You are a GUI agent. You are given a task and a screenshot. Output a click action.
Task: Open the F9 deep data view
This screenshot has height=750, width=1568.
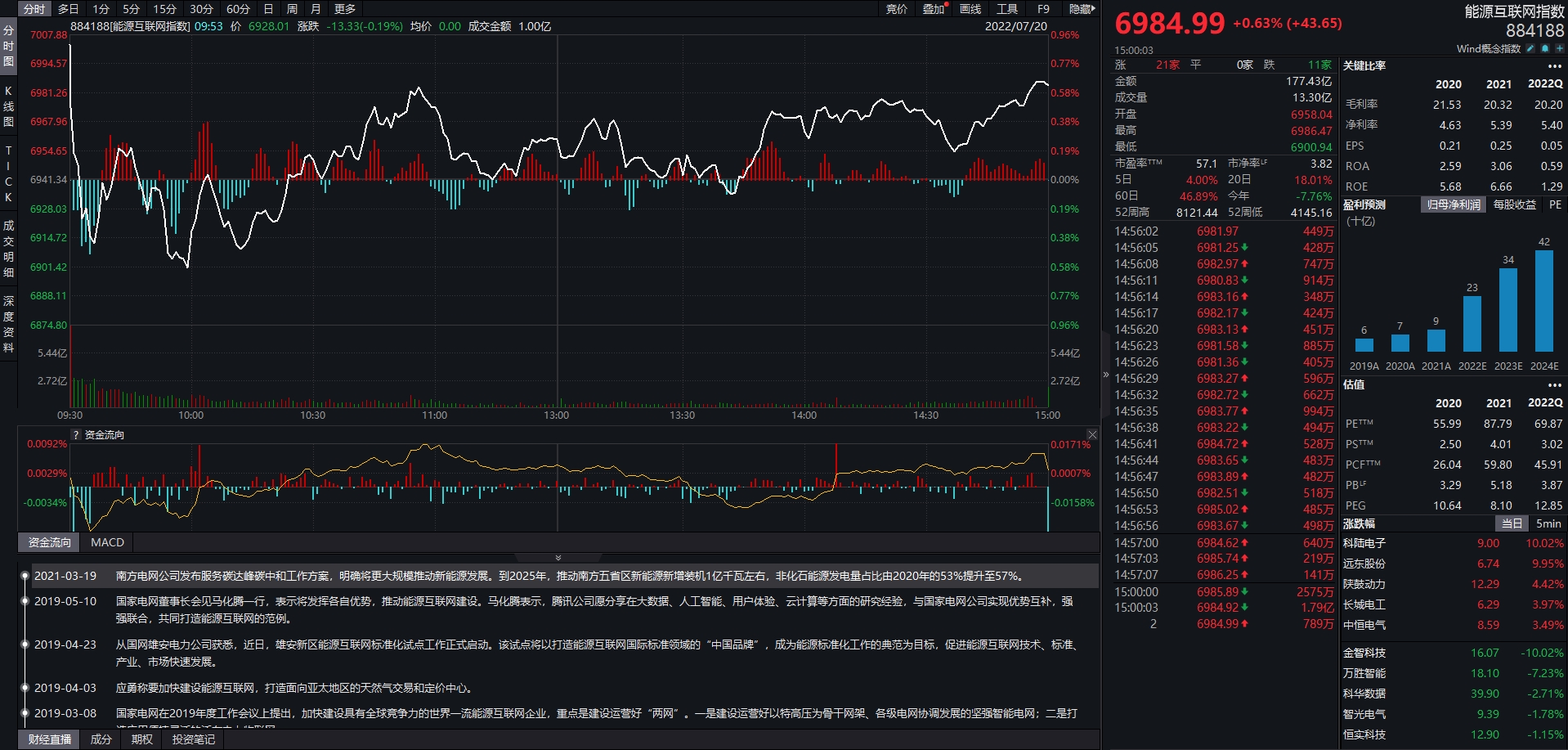click(1043, 9)
